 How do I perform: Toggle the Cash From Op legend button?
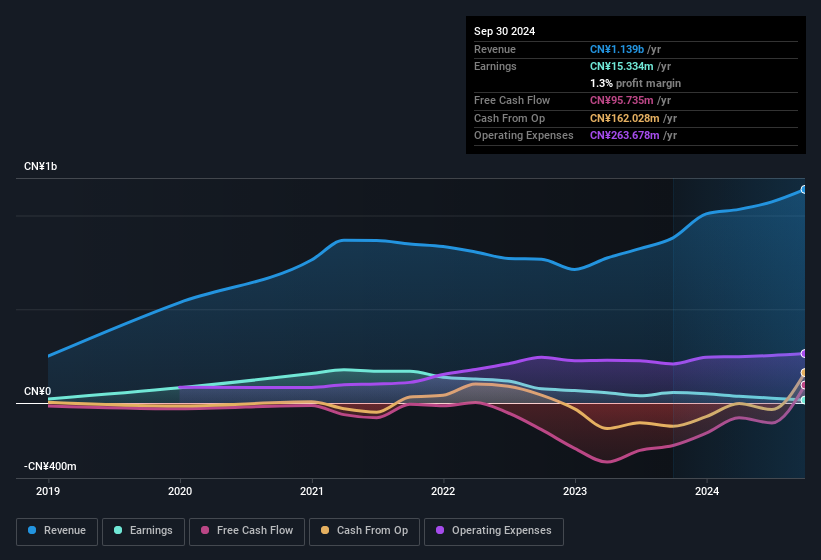364,531
